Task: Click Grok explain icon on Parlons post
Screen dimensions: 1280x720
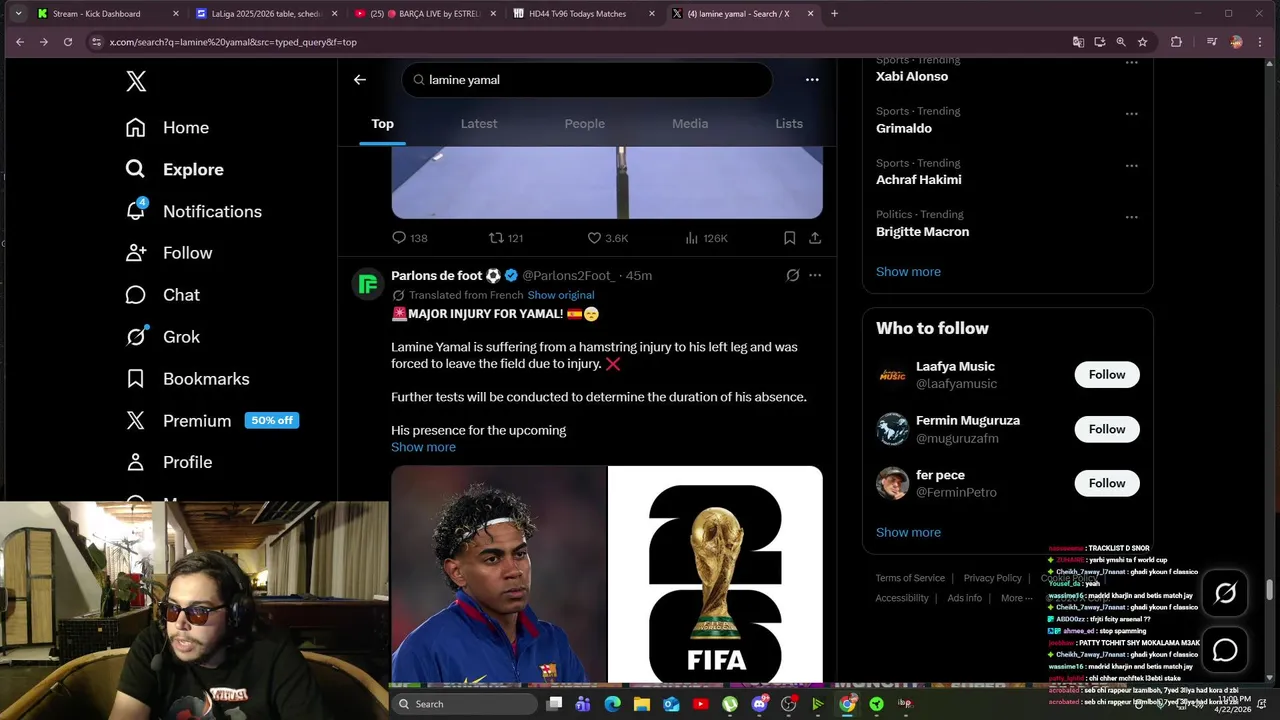Action: click(x=793, y=275)
